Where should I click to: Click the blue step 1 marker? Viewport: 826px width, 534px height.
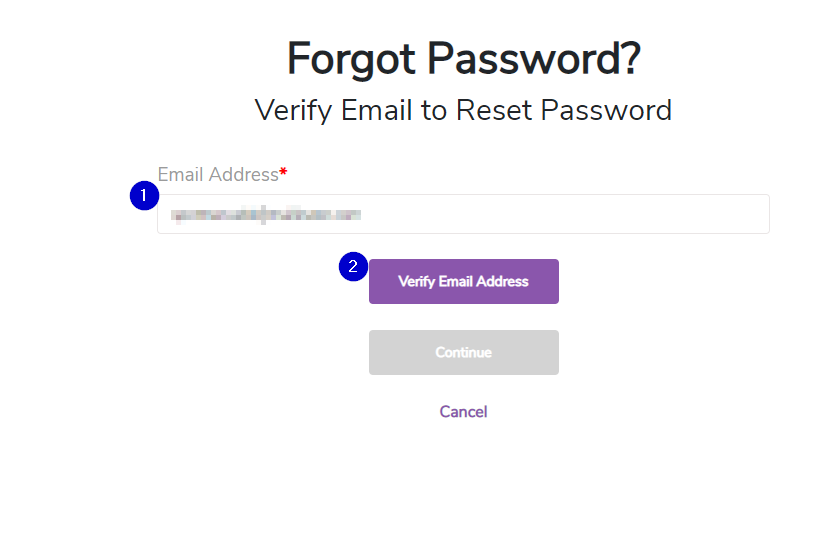coord(144,196)
